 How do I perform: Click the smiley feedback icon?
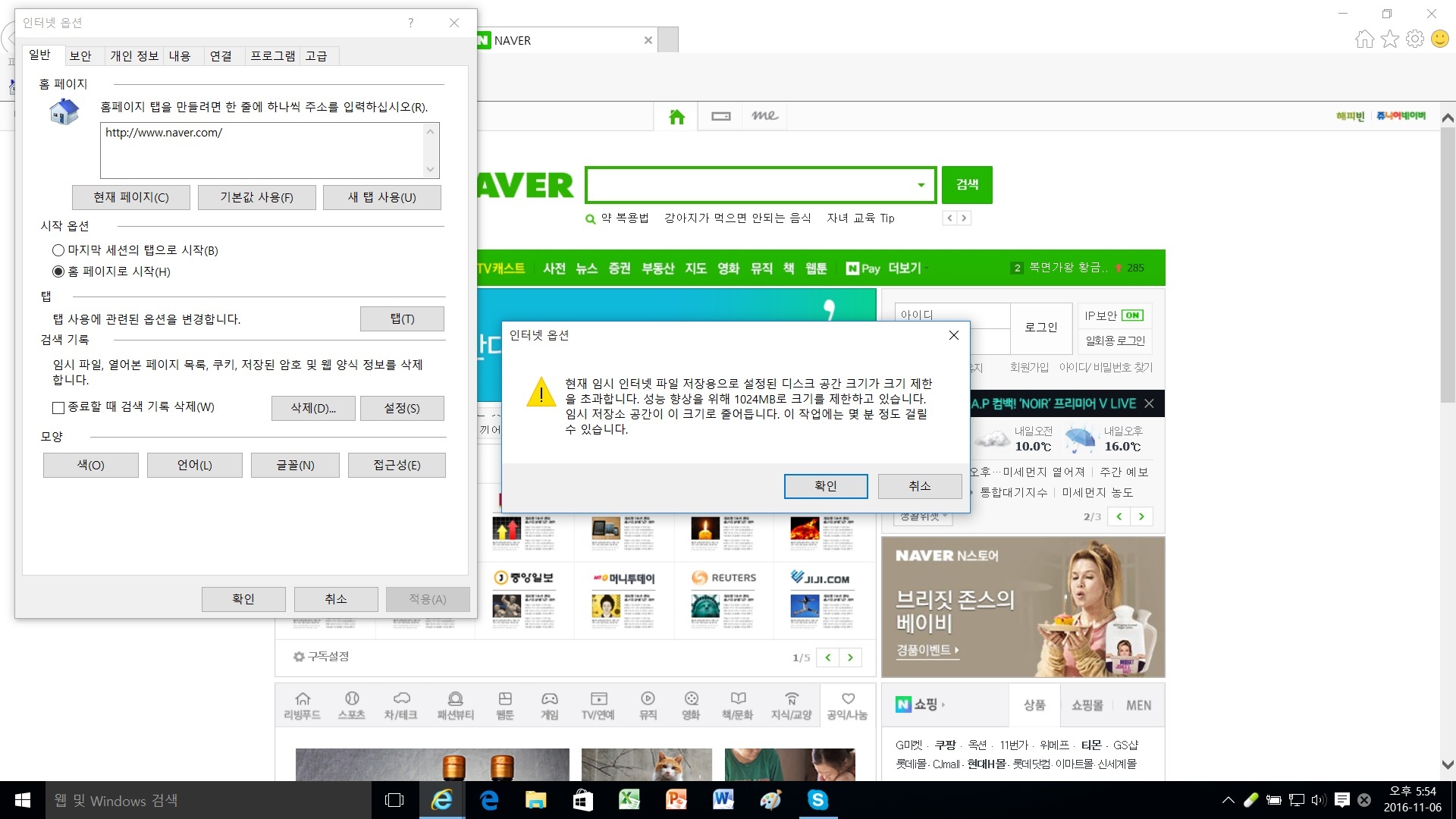coord(1439,39)
